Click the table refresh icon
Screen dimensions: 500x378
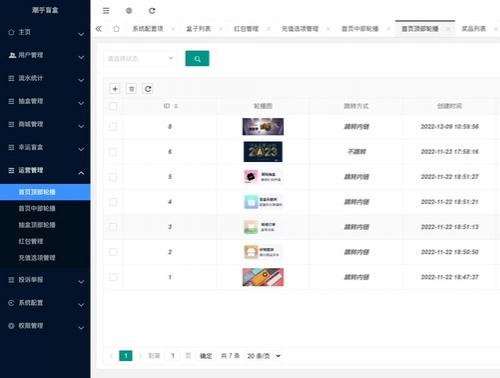pyautogui.click(x=148, y=89)
